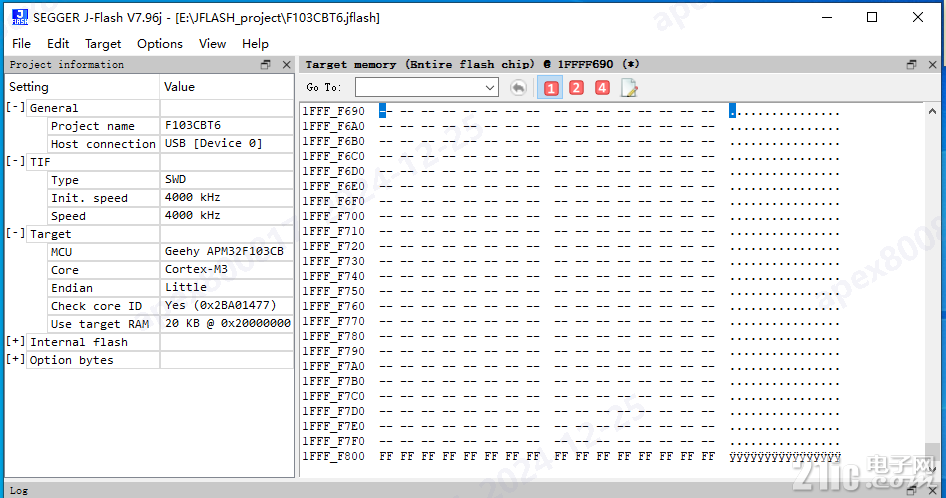Select the Endian value Little
The image size is (946, 498).
click(x=186, y=287)
